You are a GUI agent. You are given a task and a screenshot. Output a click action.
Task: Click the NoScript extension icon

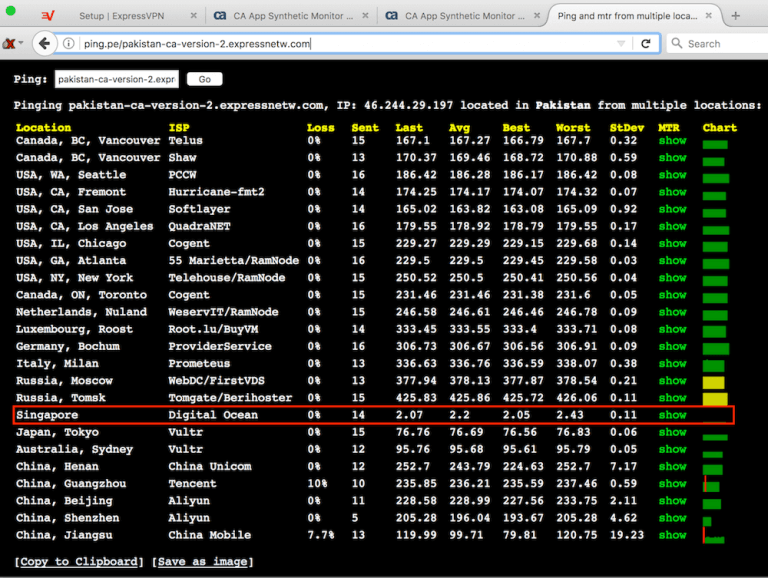[9, 44]
